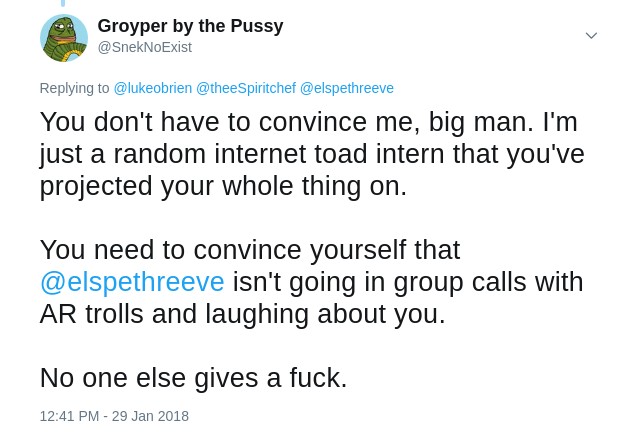Click the final line "No one else gives…"

click(193, 378)
